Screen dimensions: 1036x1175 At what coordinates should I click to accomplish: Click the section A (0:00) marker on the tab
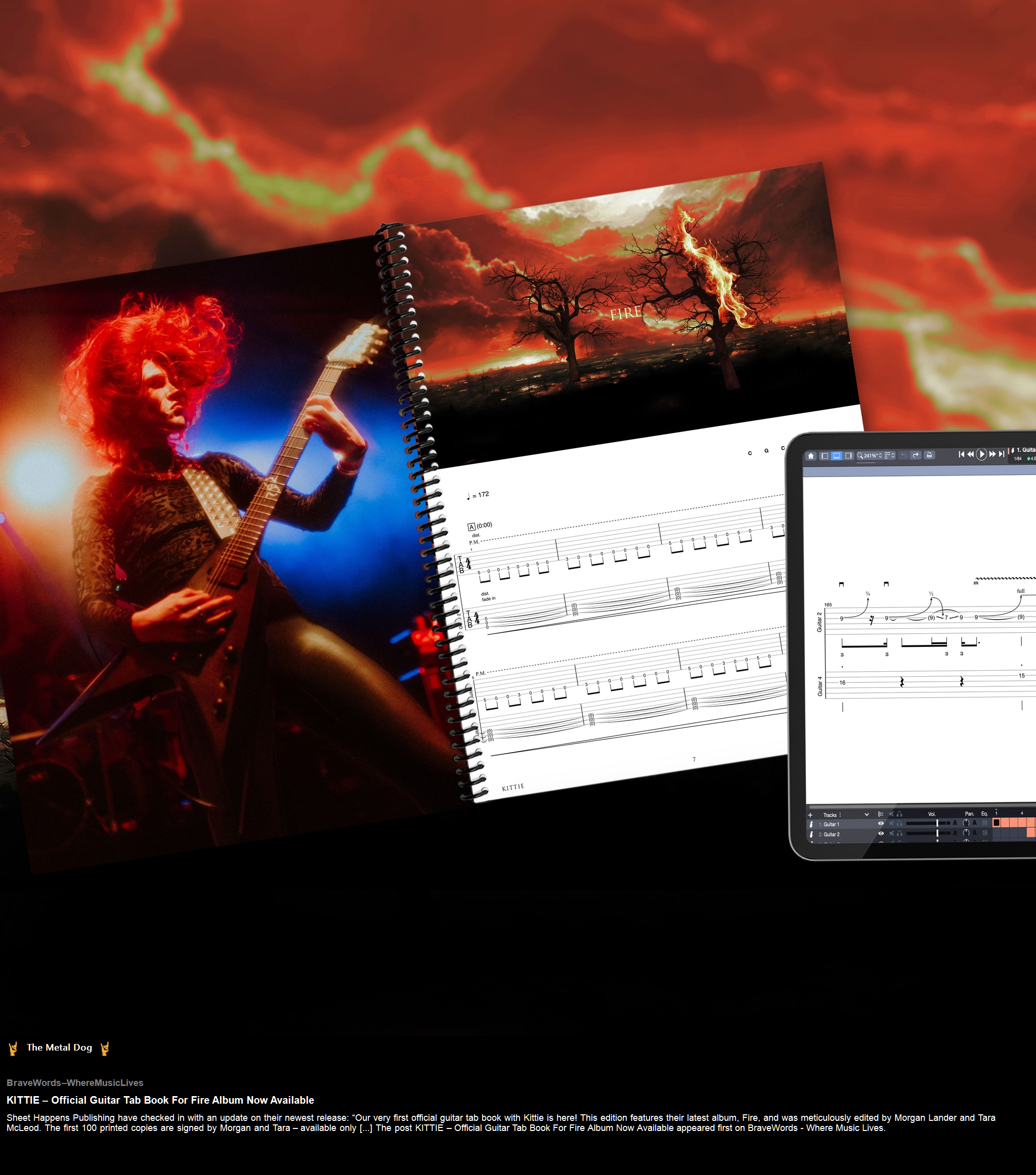pos(480,526)
